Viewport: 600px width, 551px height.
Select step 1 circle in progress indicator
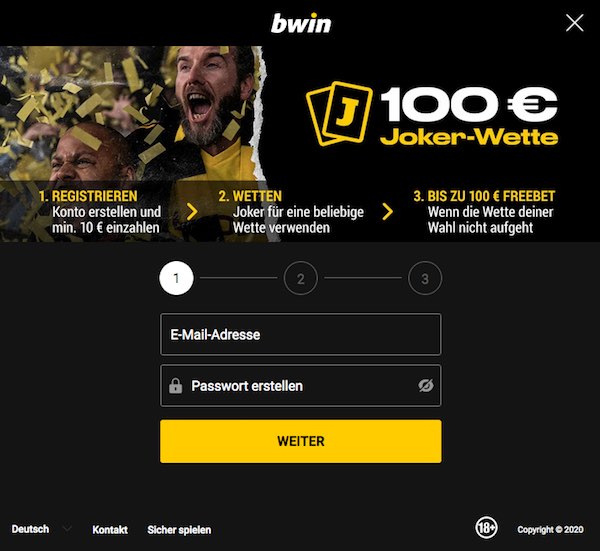point(176,278)
